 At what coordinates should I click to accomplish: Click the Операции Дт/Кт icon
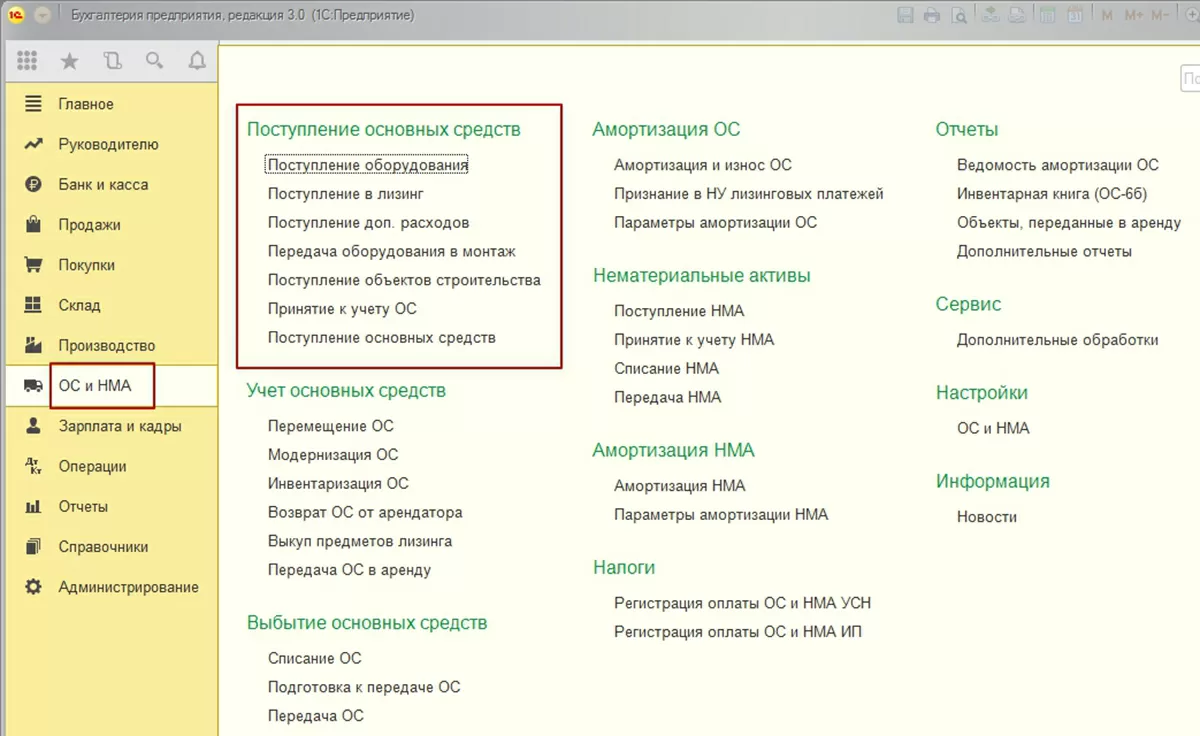(x=33, y=466)
